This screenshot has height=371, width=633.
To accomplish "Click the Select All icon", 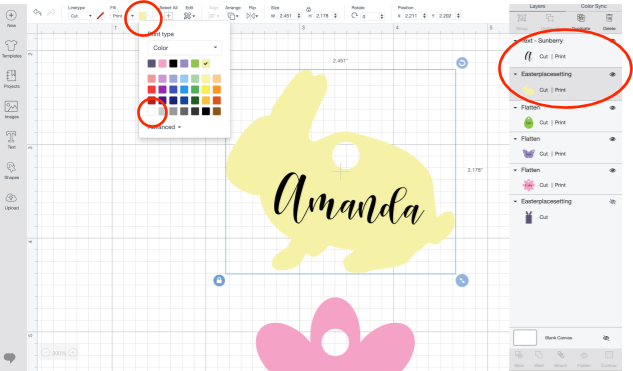I will point(168,16).
